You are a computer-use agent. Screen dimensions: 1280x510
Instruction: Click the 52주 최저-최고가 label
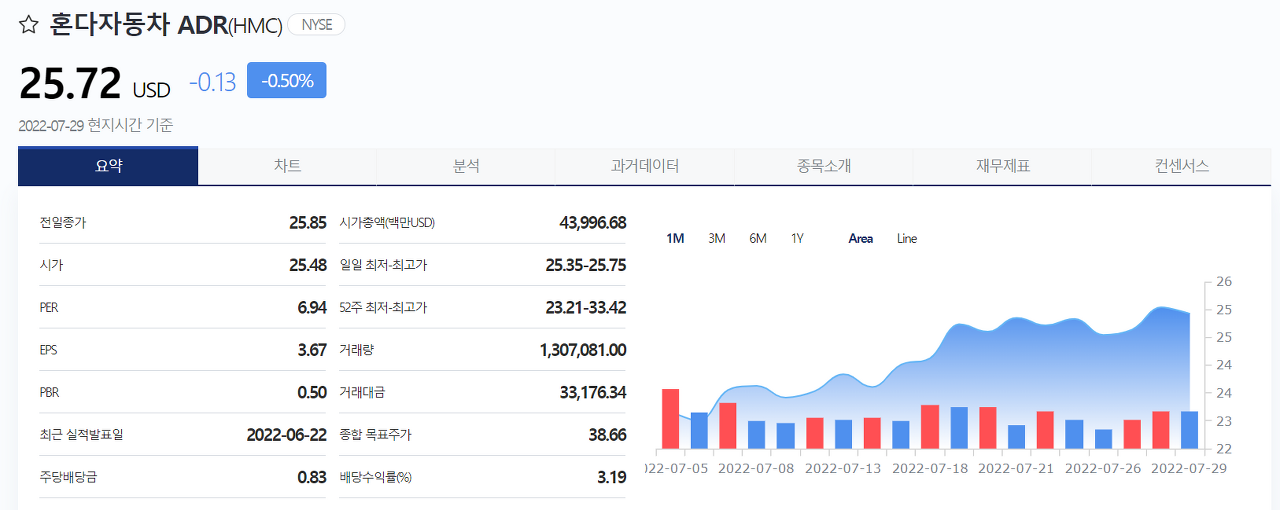point(383,307)
